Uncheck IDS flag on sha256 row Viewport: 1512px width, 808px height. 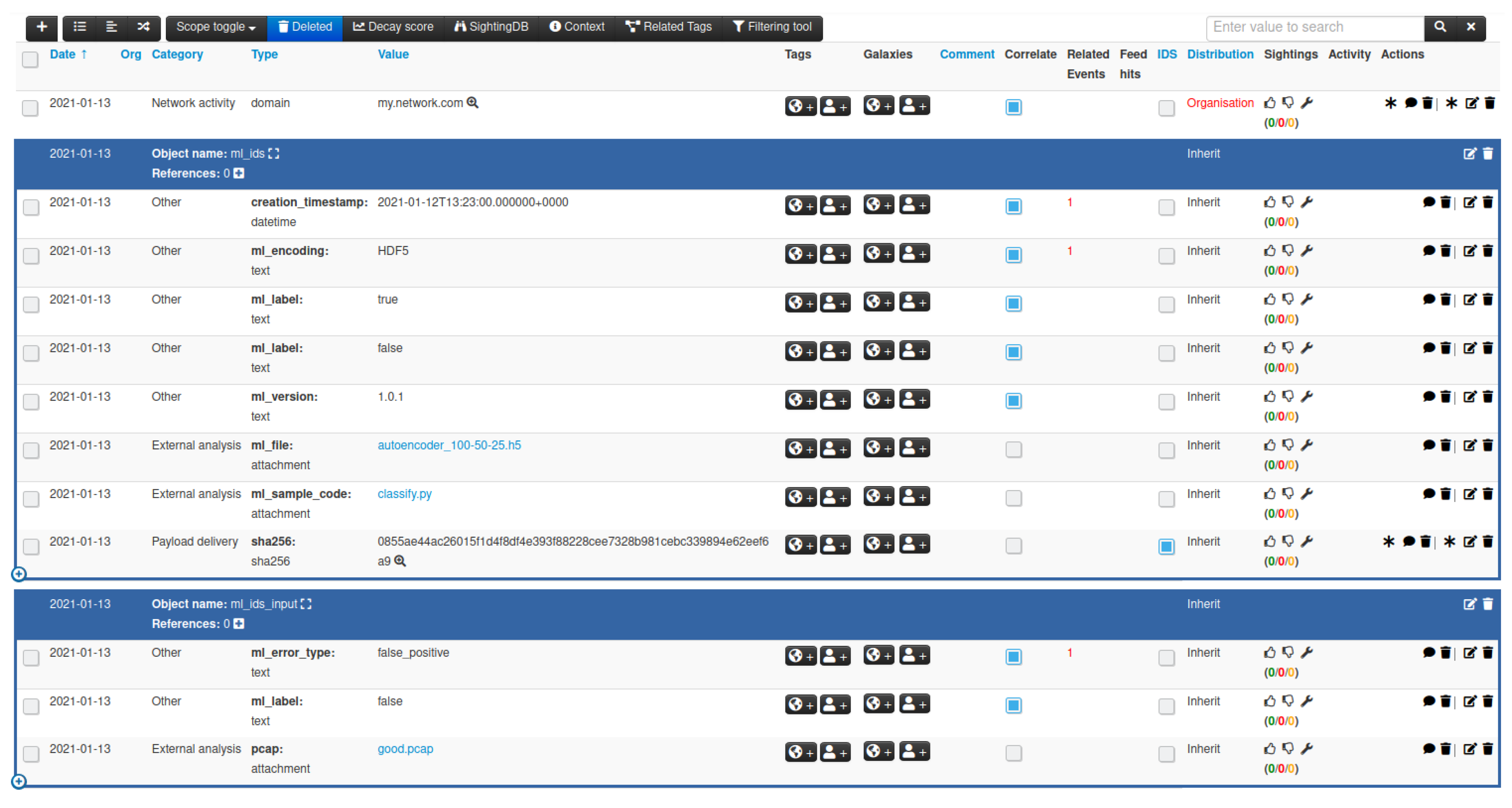1166,546
